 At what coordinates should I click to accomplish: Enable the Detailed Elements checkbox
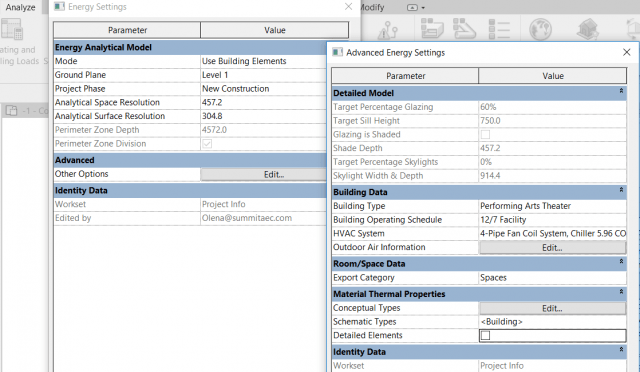click(485, 335)
